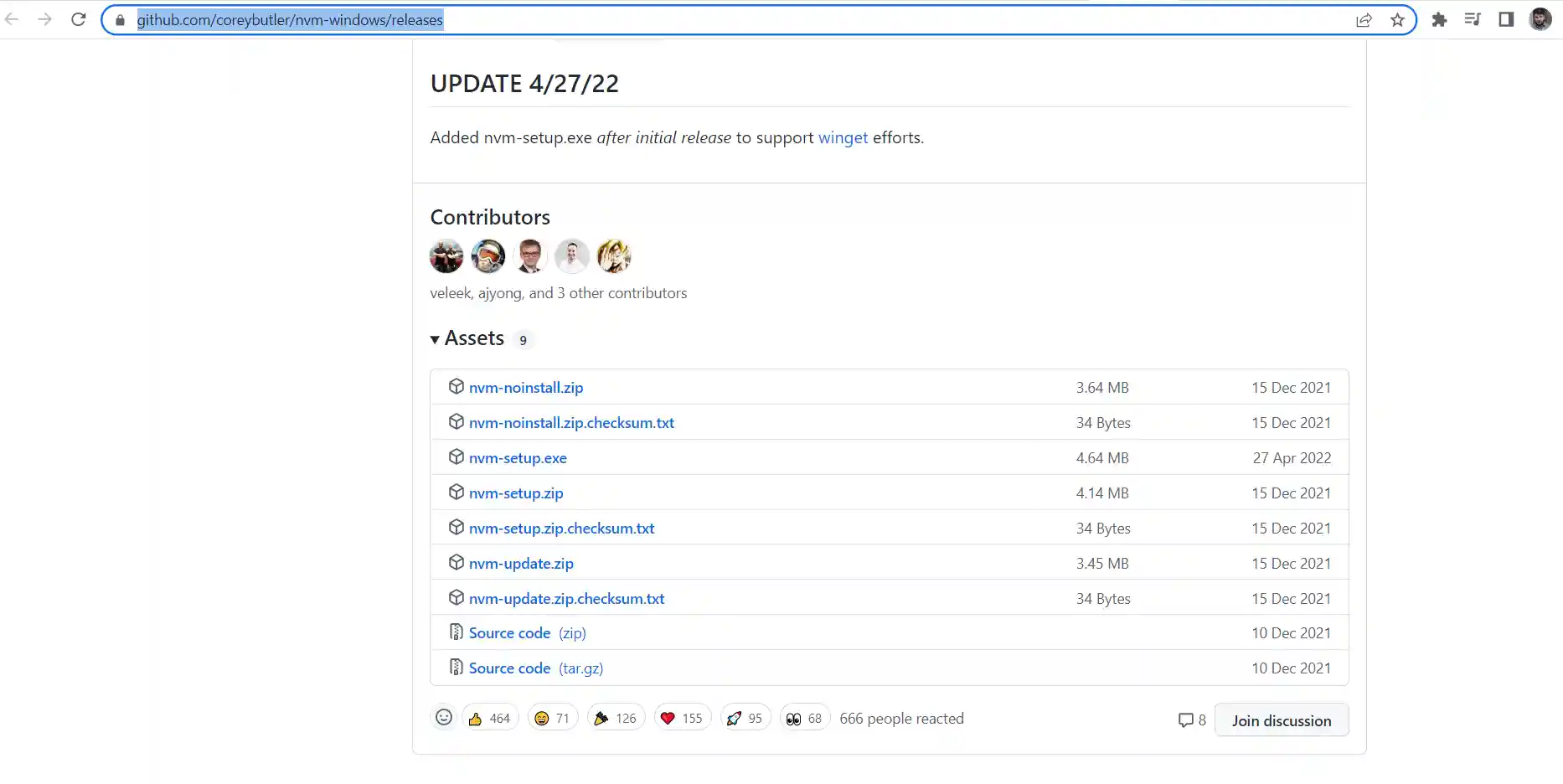Click the 4.14 MB file size
Screen dimensions: 1563x784
tap(1102, 493)
